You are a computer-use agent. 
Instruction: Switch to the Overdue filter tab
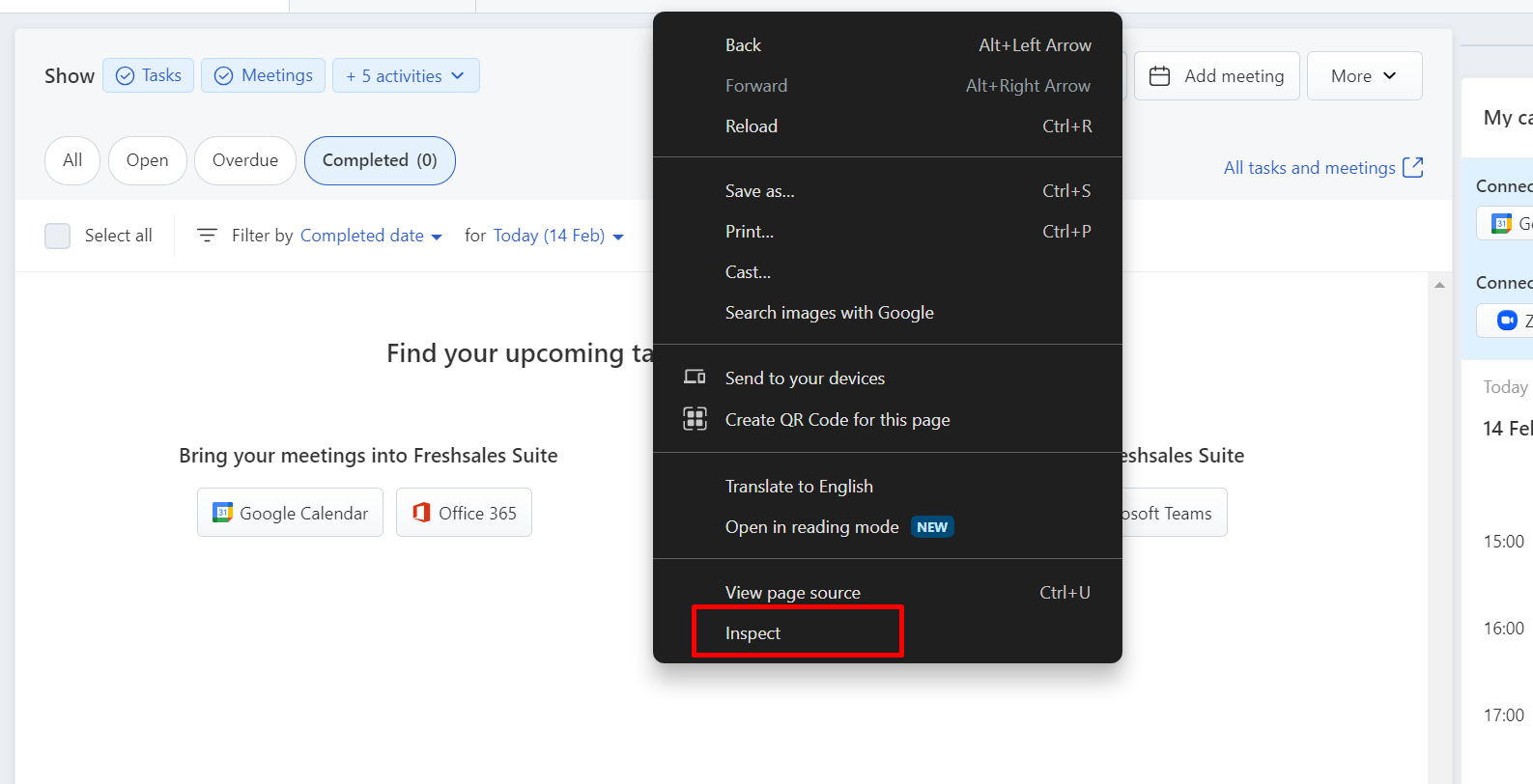pyautogui.click(x=245, y=160)
